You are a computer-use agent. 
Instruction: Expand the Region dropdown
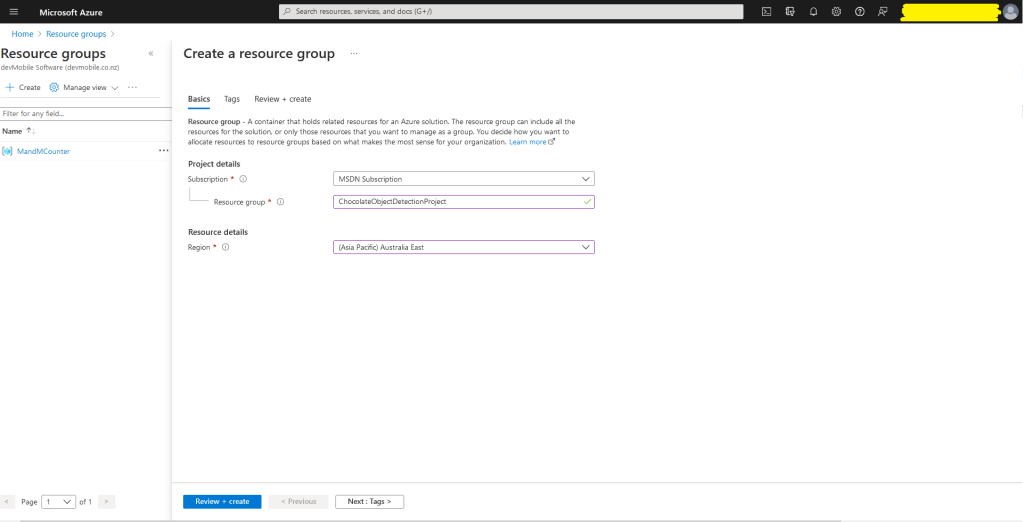[x=464, y=247]
